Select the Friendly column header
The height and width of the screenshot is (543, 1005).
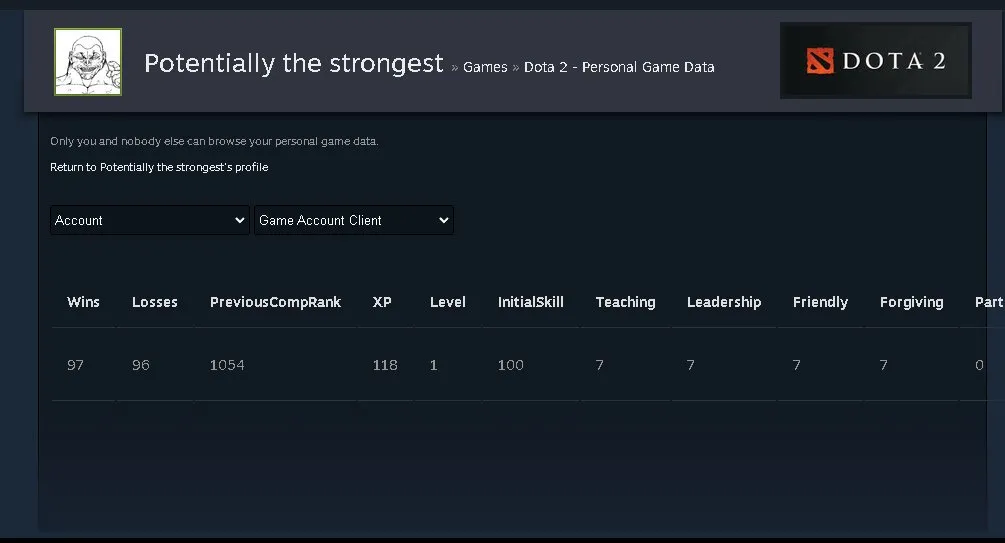point(820,302)
